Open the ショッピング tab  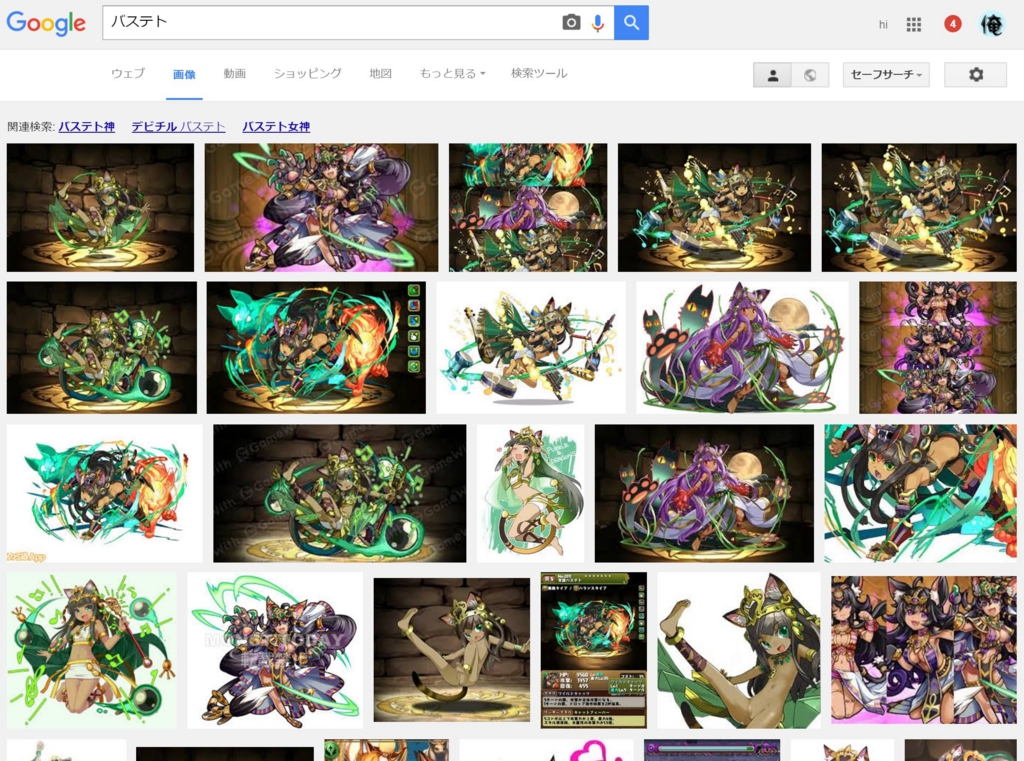[308, 73]
